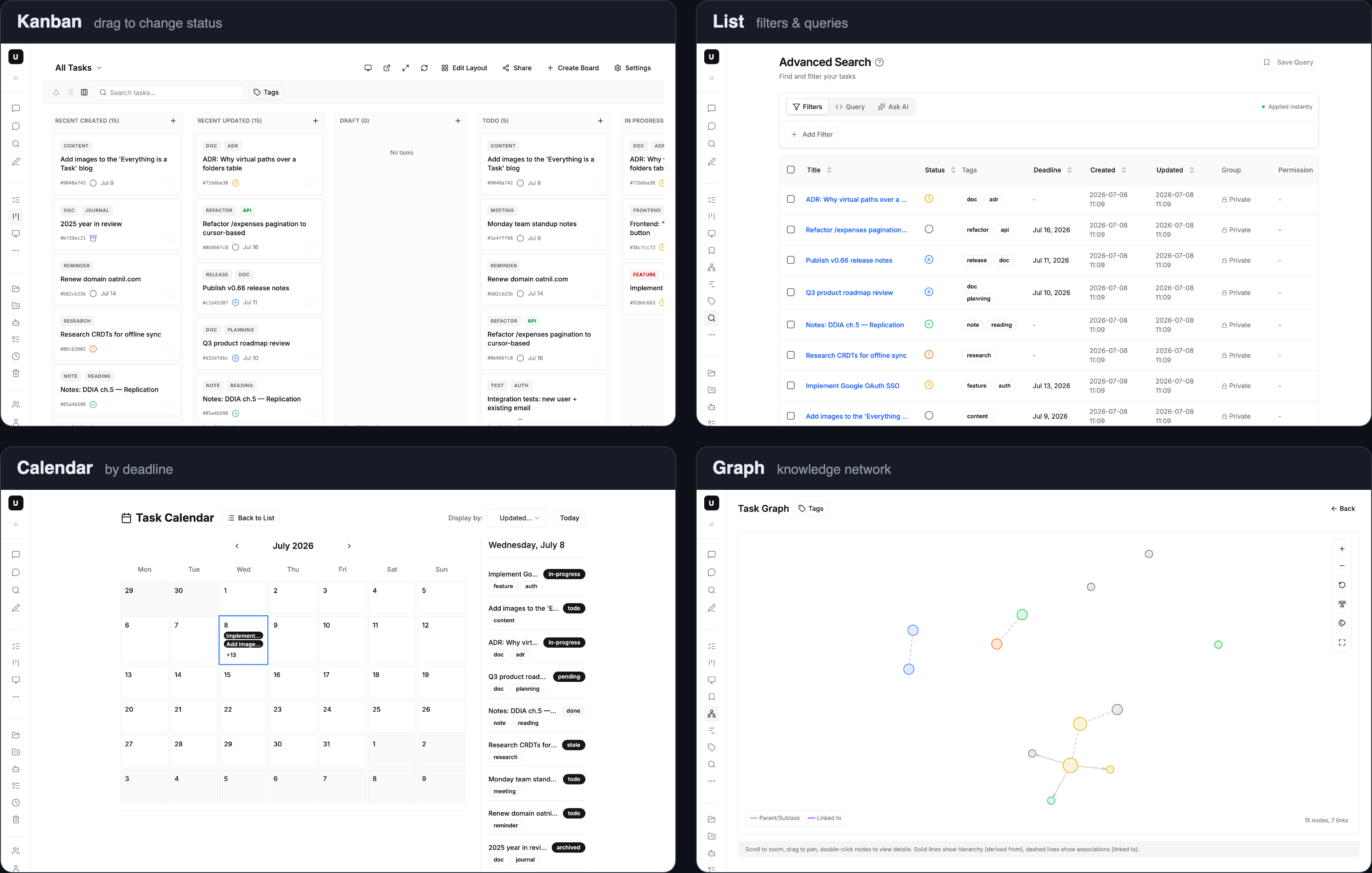Viewport: 1372px width, 873px height.
Task: Check the Implement Google OAuth SSO checkbox
Action: tap(791, 385)
